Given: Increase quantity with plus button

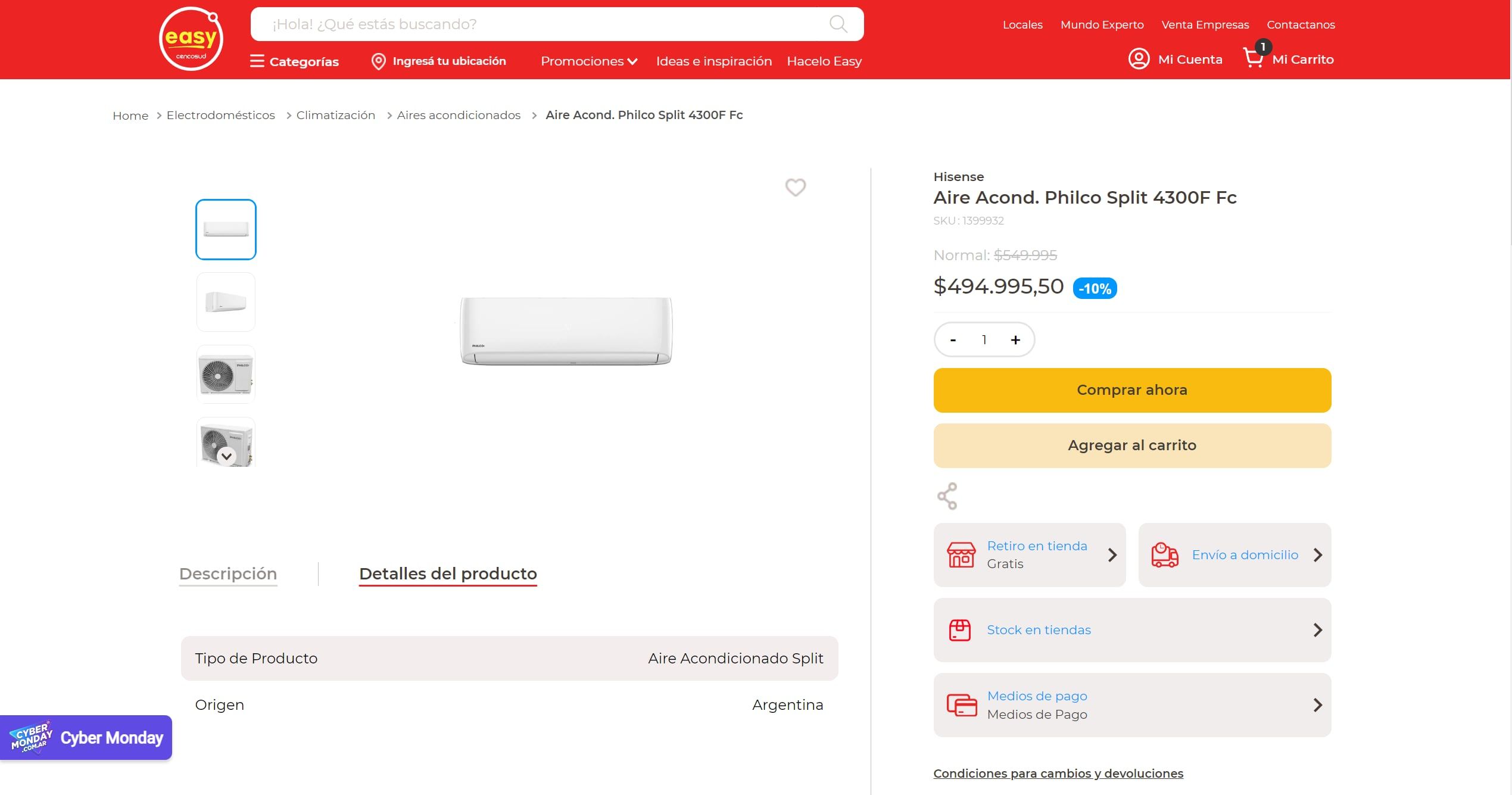Looking at the screenshot, I should pyautogui.click(x=1015, y=339).
